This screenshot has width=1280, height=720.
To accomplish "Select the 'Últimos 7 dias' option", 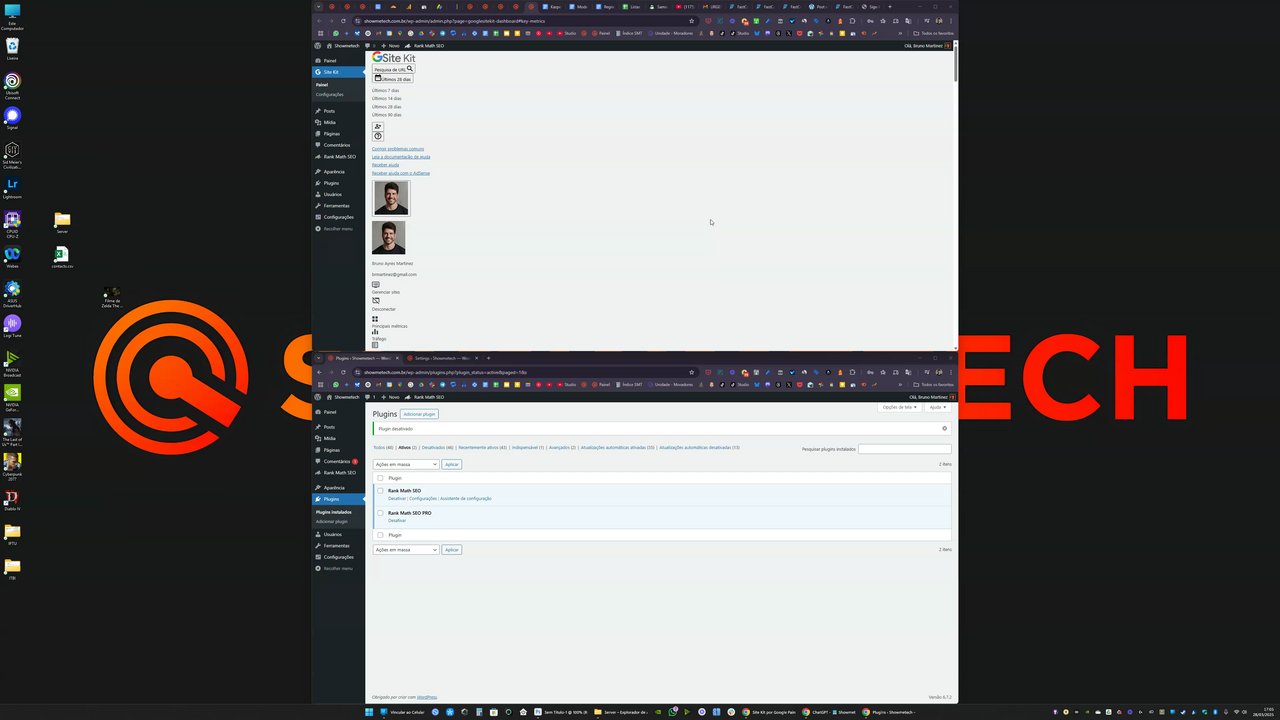I will point(385,90).
